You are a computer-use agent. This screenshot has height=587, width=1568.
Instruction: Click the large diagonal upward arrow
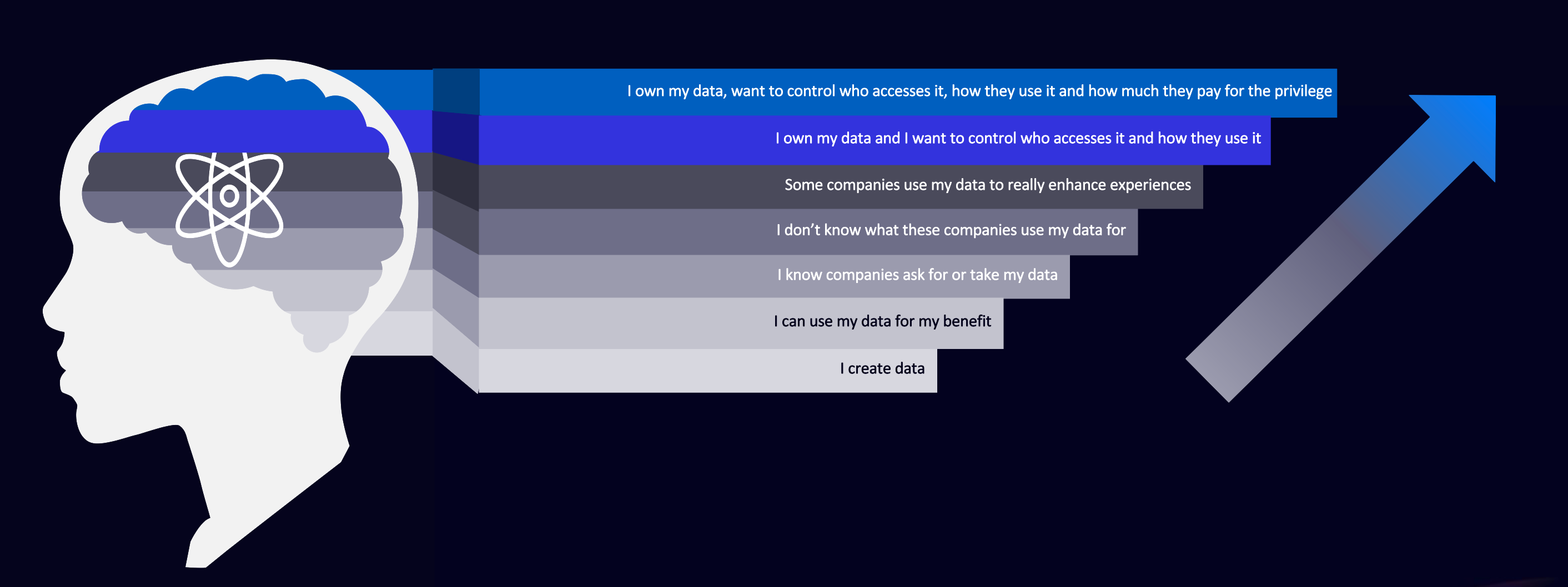(x=1339, y=248)
